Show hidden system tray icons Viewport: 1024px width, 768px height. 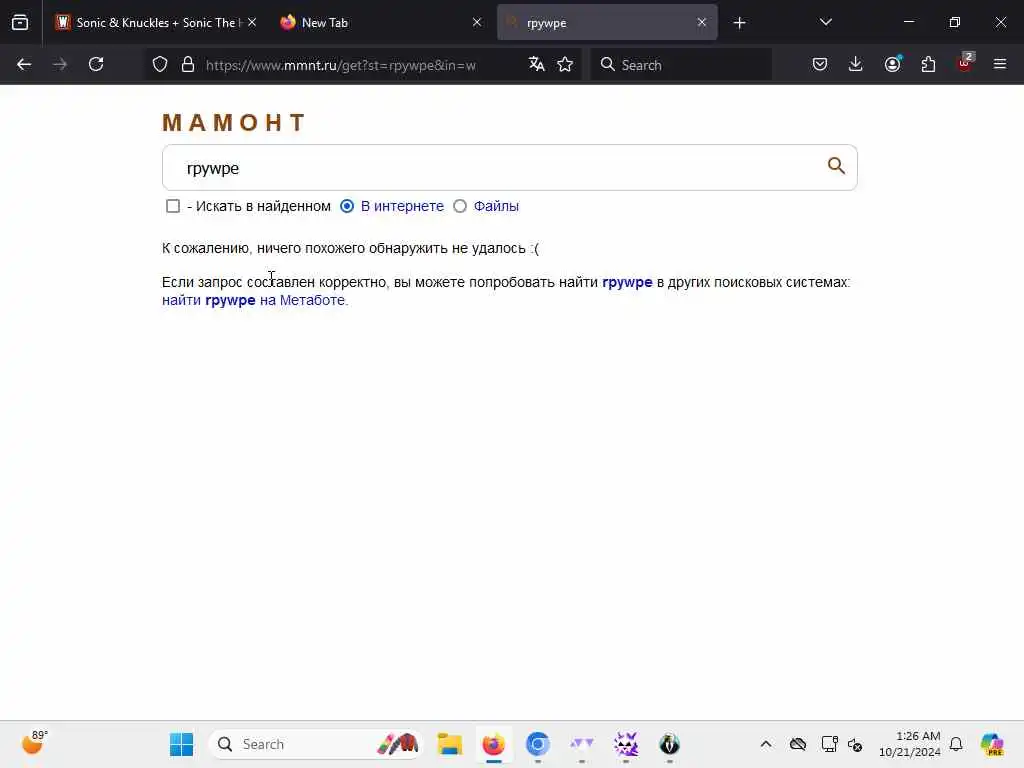click(x=766, y=744)
